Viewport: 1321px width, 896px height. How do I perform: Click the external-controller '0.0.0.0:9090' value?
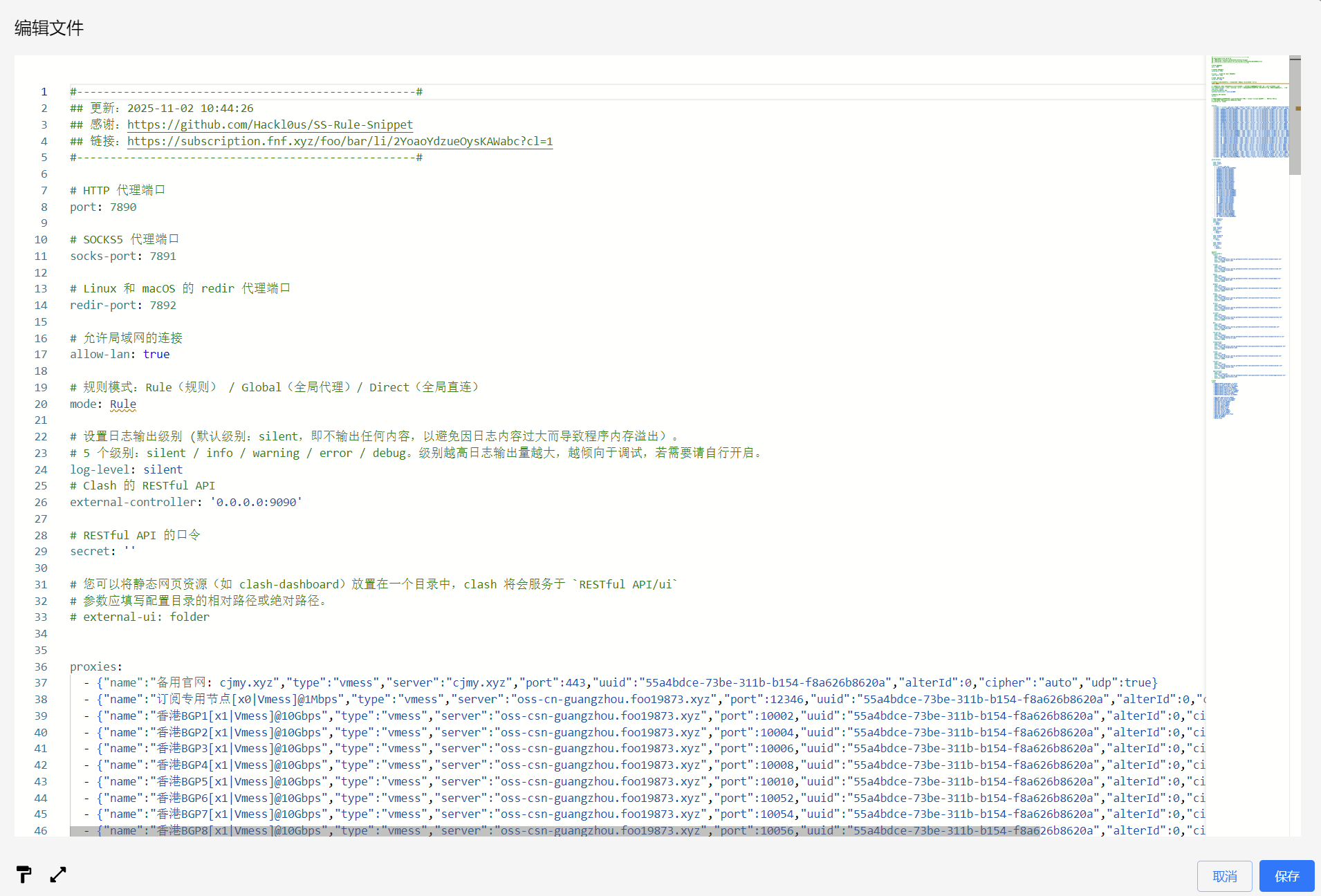(x=256, y=502)
